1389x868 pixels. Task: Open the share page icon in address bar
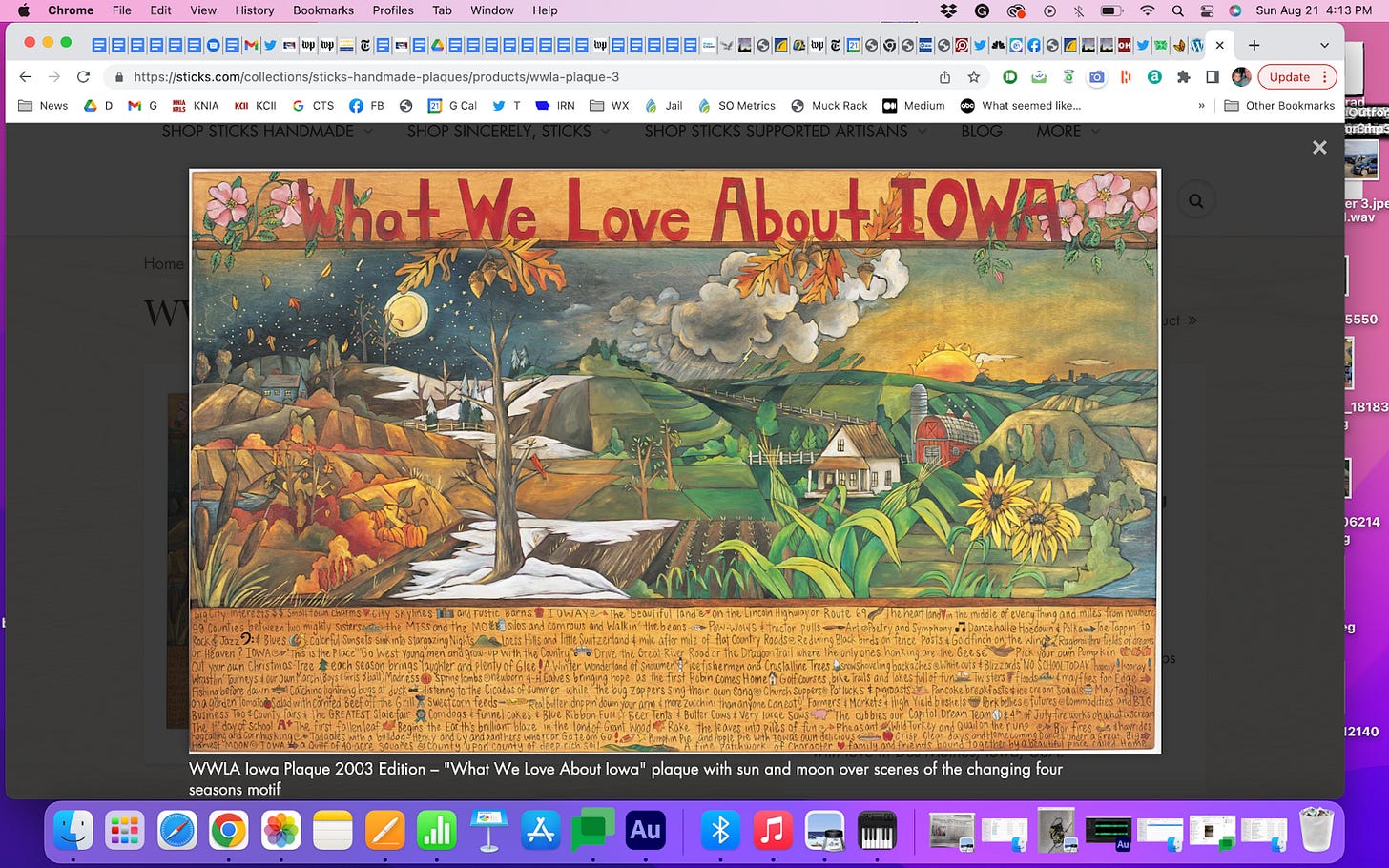pyautogui.click(x=944, y=77)
